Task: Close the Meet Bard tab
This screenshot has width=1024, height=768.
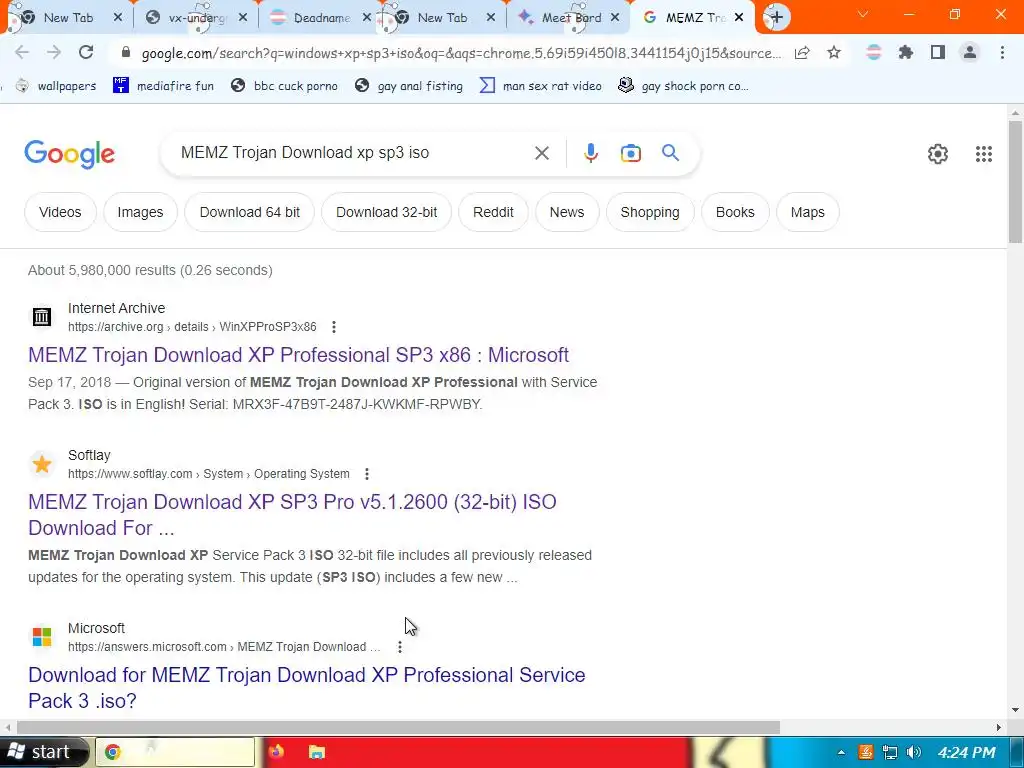Action: [x=615, y=18]
